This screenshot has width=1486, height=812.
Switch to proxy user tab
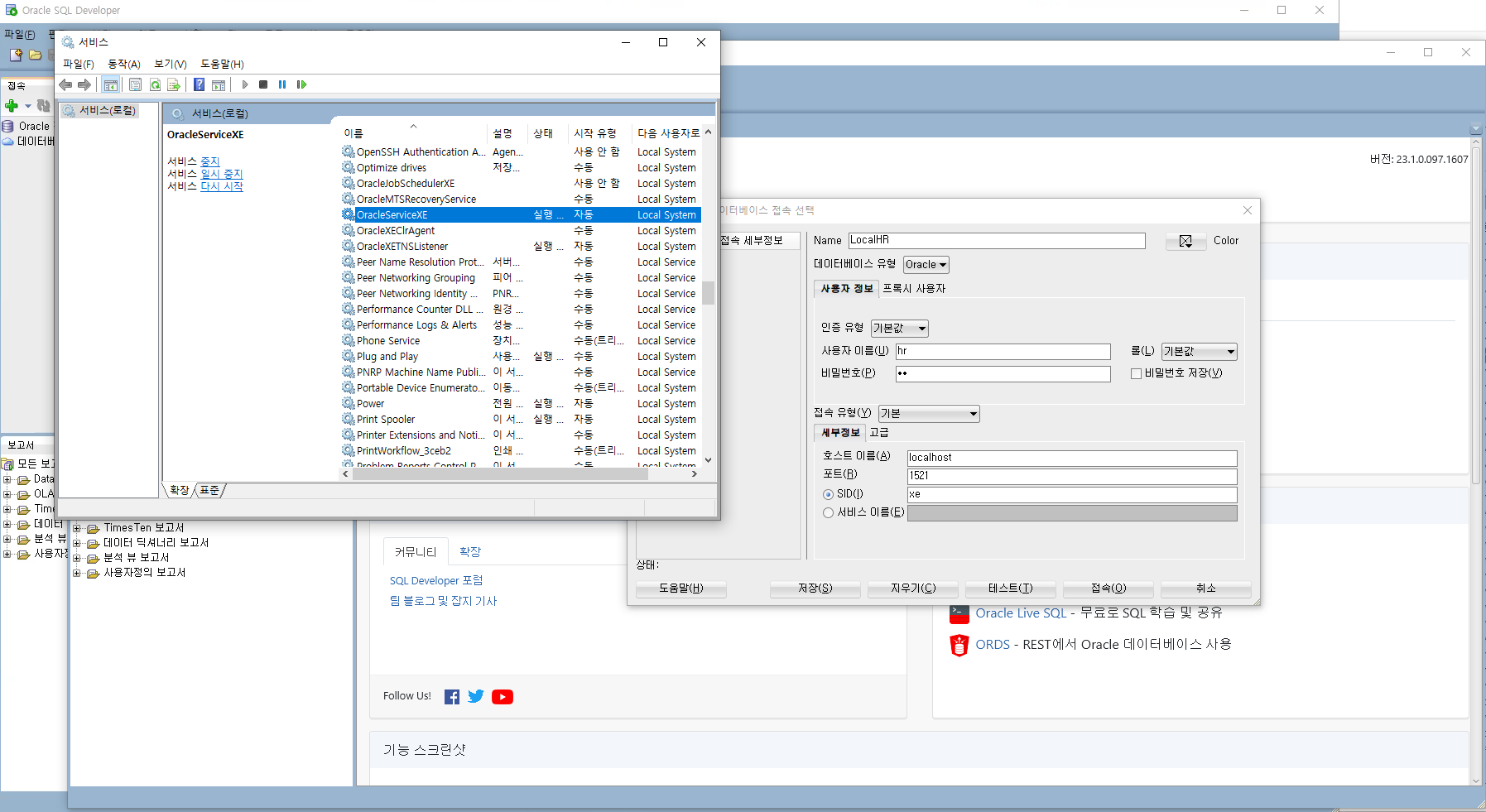[914, 289]
